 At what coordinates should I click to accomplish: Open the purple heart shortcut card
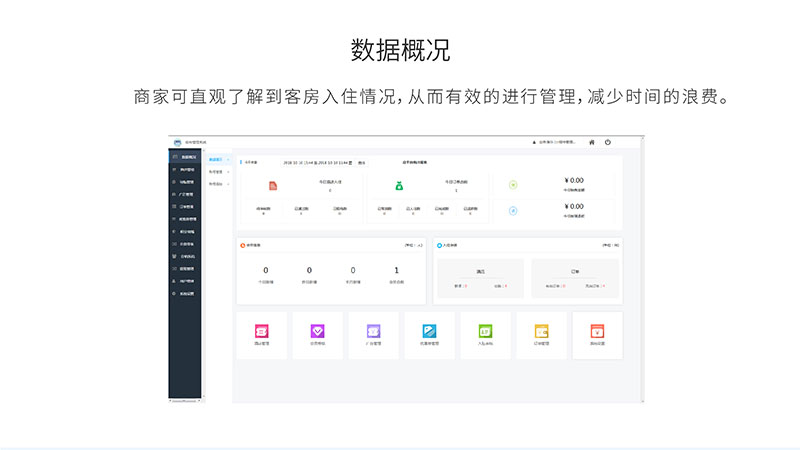[x=317, y=335]
